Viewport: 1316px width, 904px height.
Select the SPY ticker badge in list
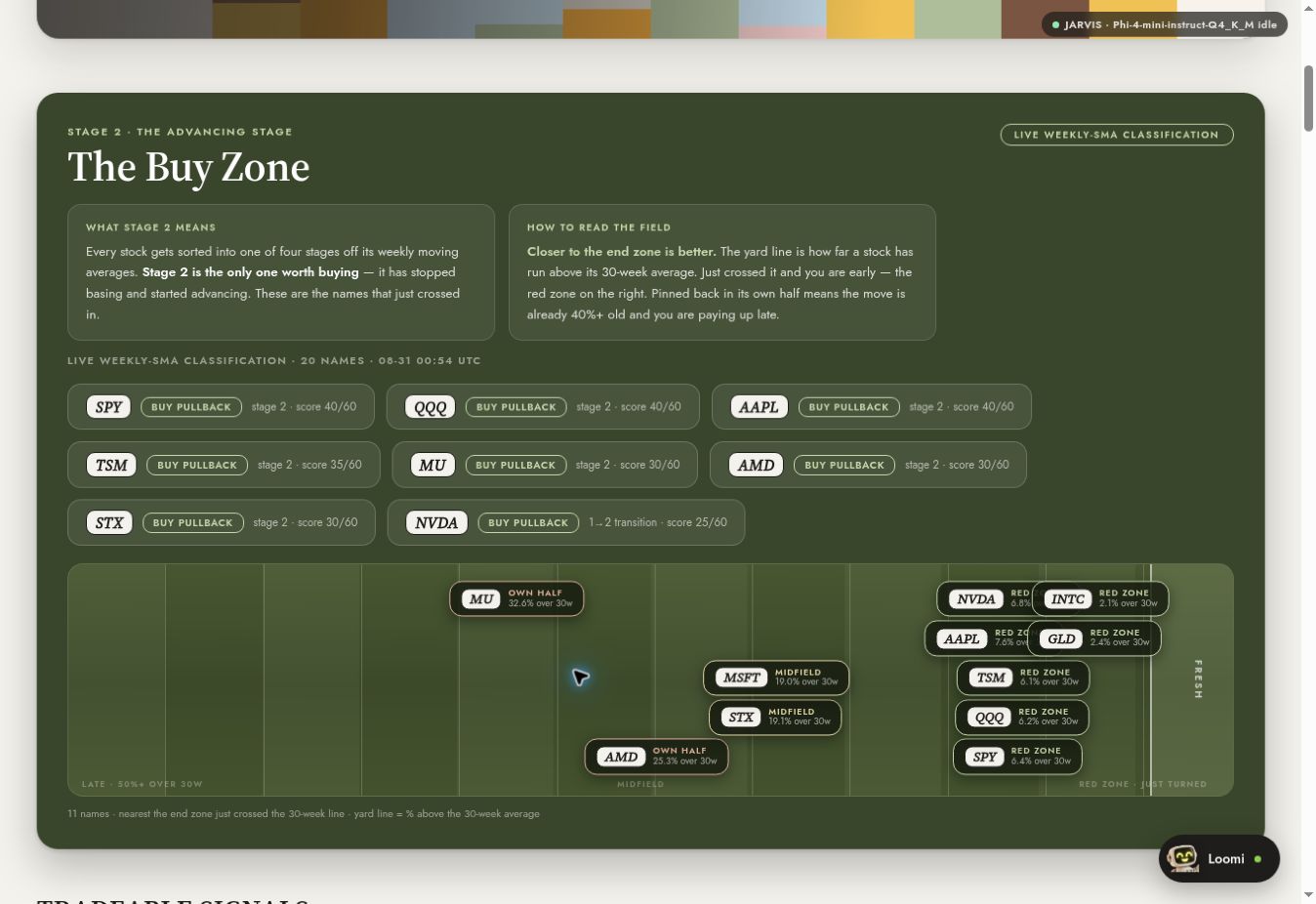108,407
